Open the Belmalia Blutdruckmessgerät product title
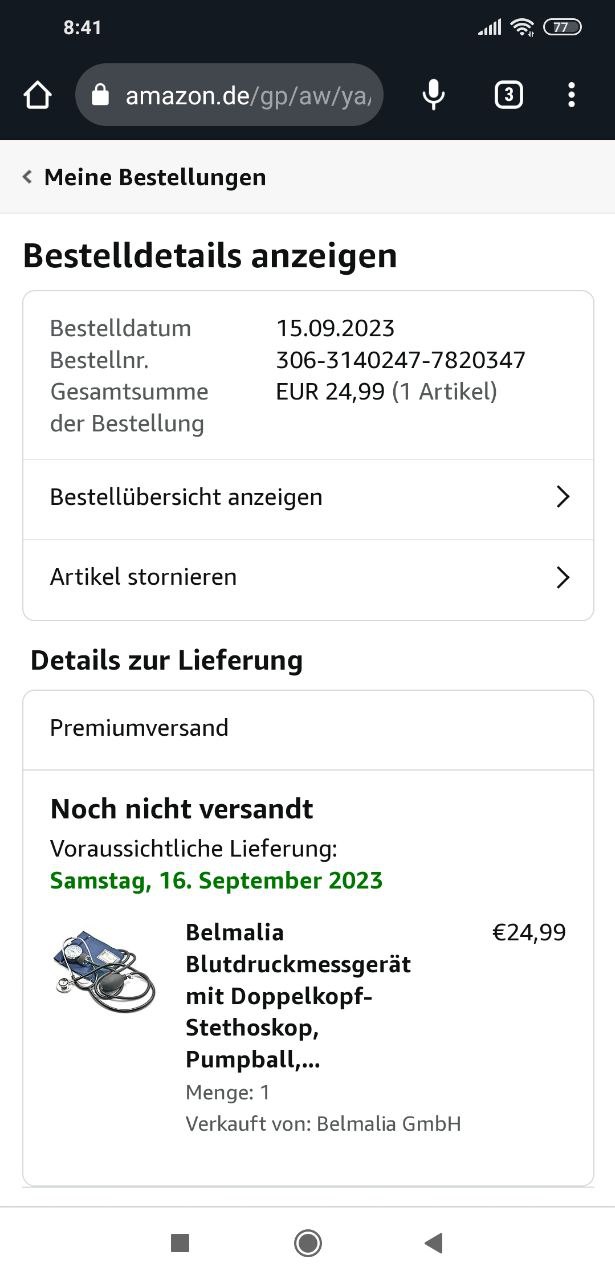The height and width of the screenshot is (1280, 615). [x=298, y=996]
